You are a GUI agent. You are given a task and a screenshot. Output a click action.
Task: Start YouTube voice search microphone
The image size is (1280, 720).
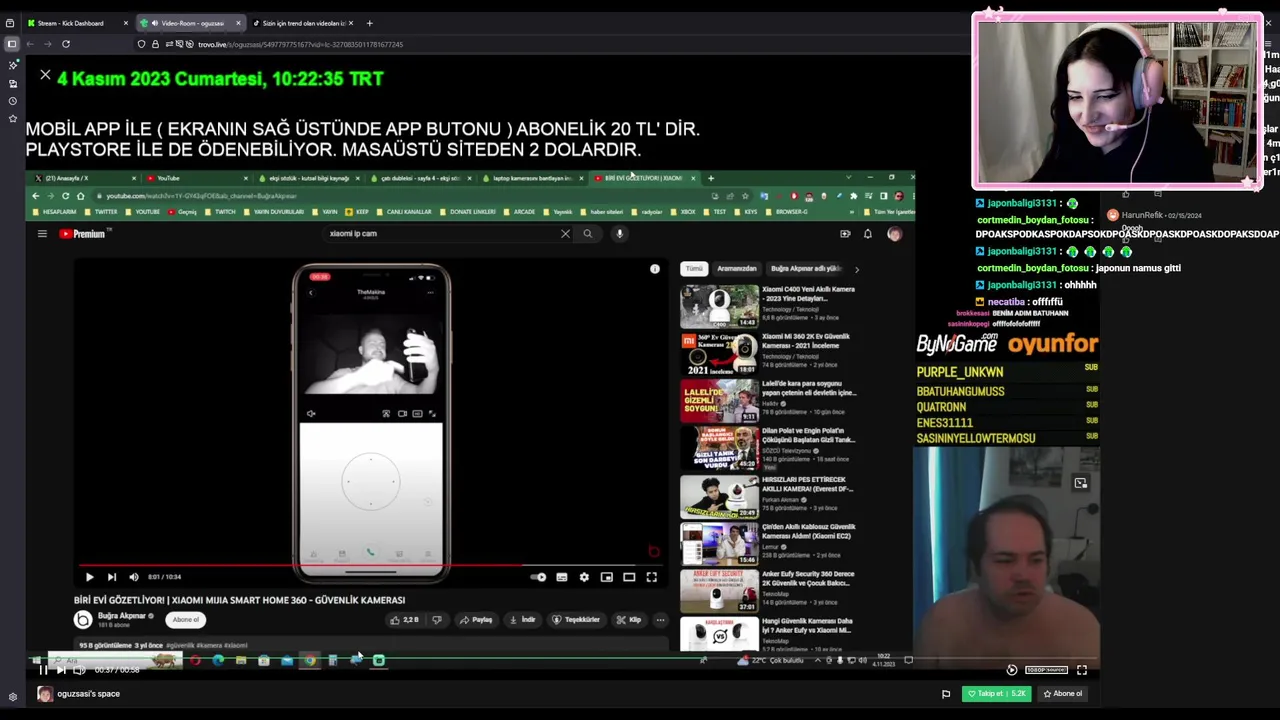point(620,234)
